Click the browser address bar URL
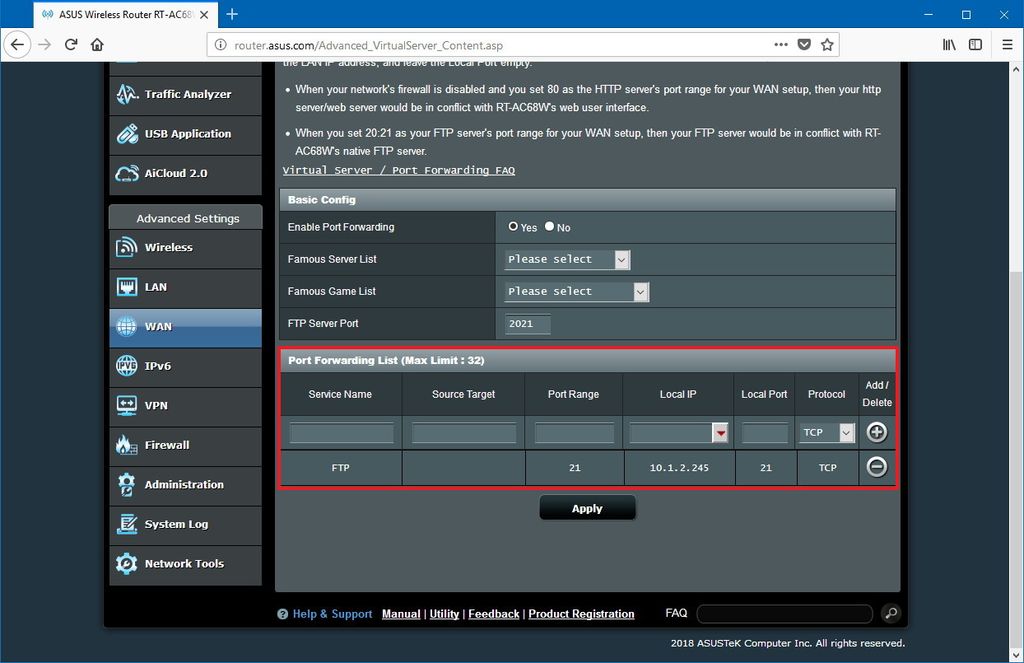This screenshot has width=1024, height=663. click(x=368, y=45)
